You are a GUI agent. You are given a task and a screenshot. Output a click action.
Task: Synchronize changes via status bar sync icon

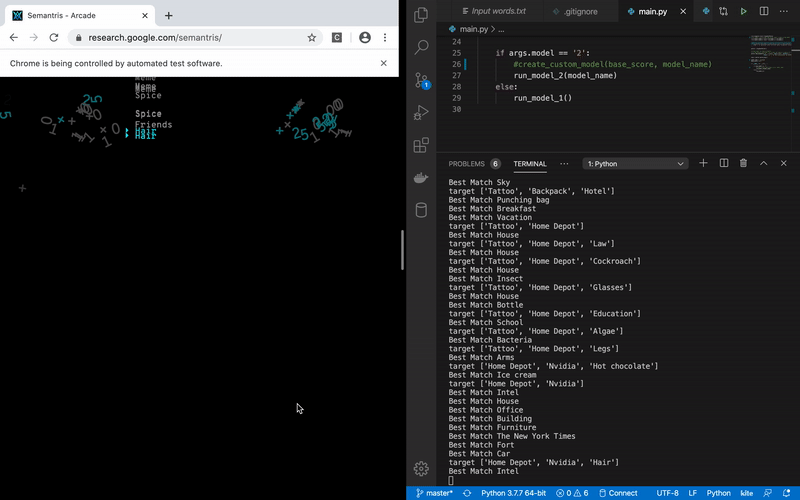coord(467,493)
